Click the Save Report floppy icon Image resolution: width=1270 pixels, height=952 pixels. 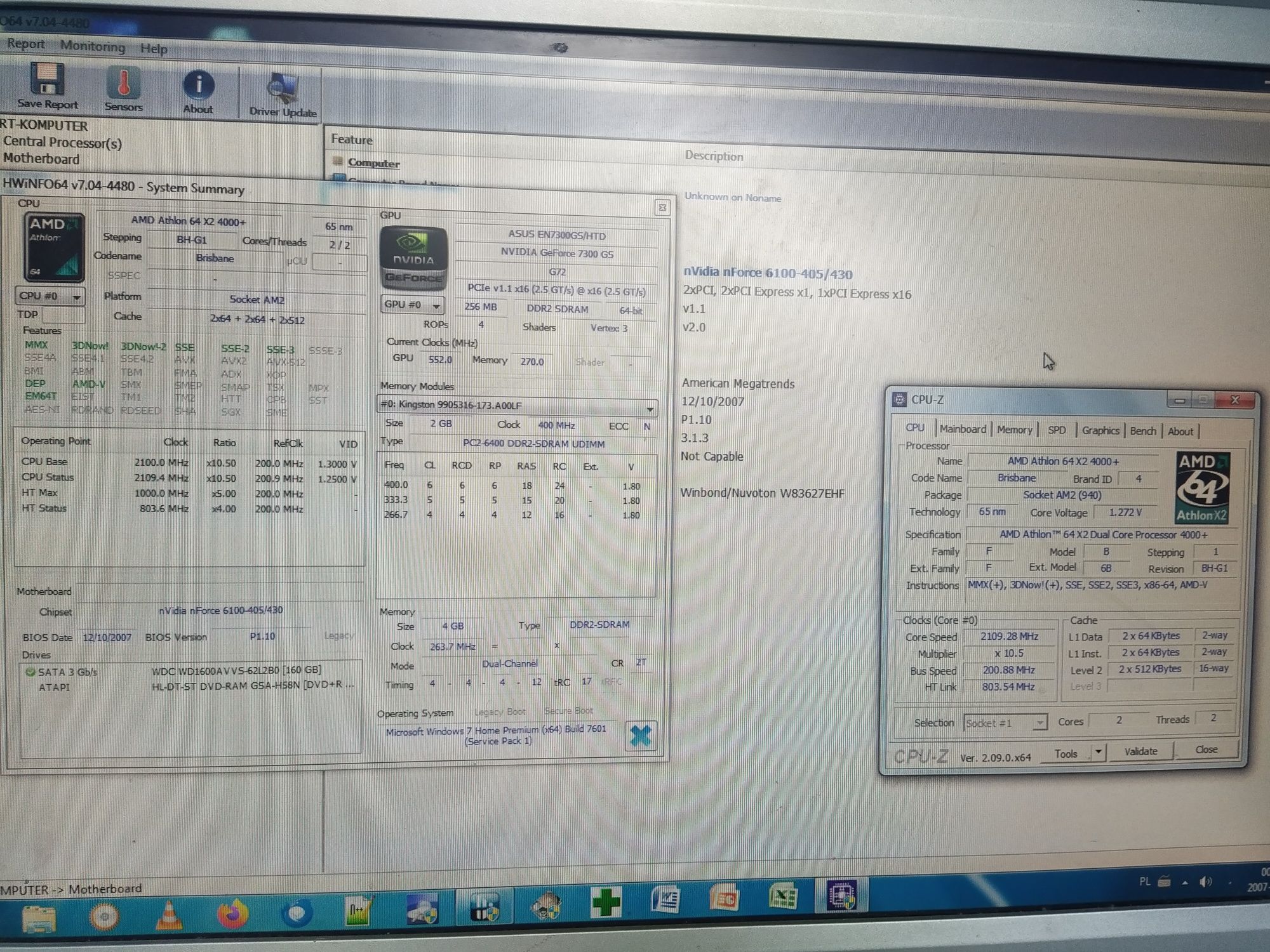pyautogui.click(x=47, y=79)
